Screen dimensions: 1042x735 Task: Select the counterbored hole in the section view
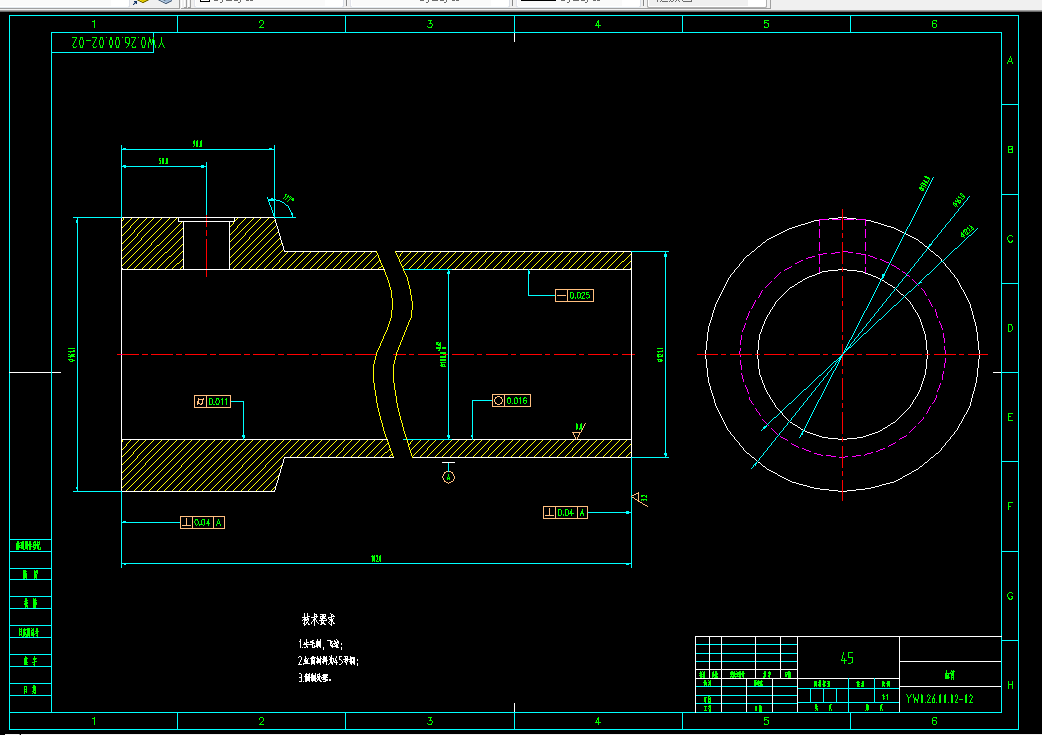[207, 244]
